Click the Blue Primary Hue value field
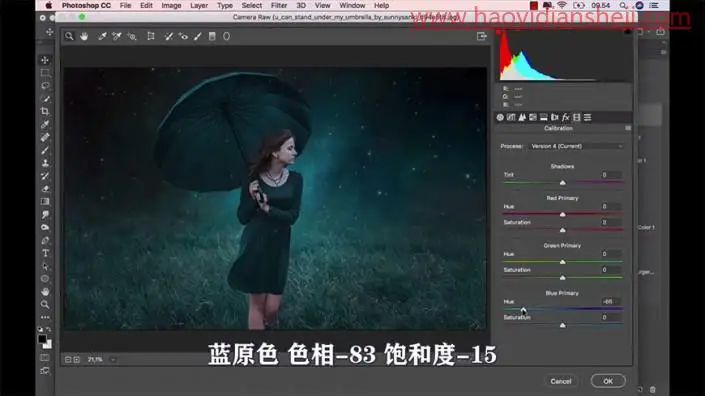Image resolution: width=705 pixels, height=396 pixels. coord(611,302)
